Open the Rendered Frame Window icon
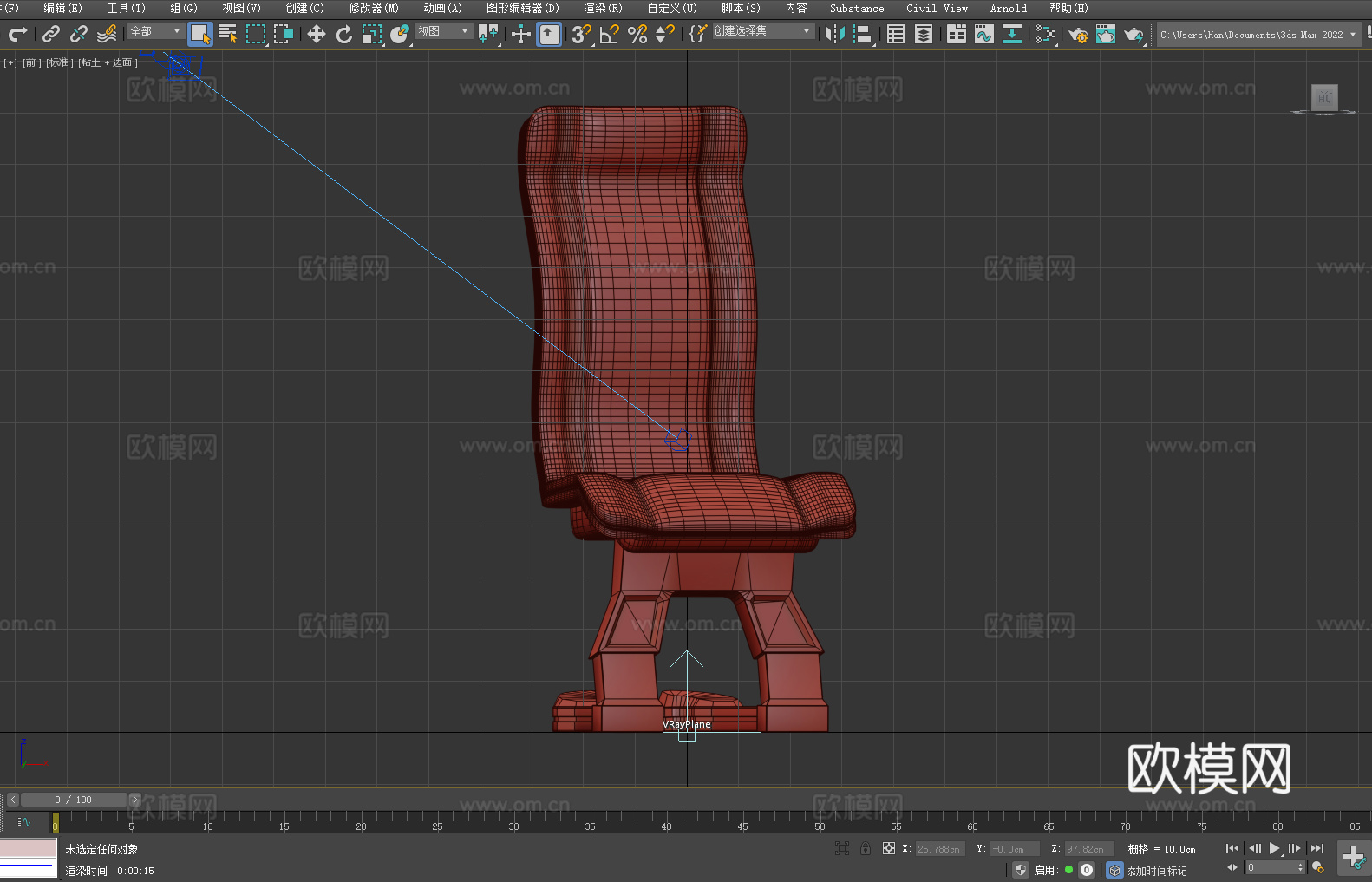1372x882 pixels. 1106,34
